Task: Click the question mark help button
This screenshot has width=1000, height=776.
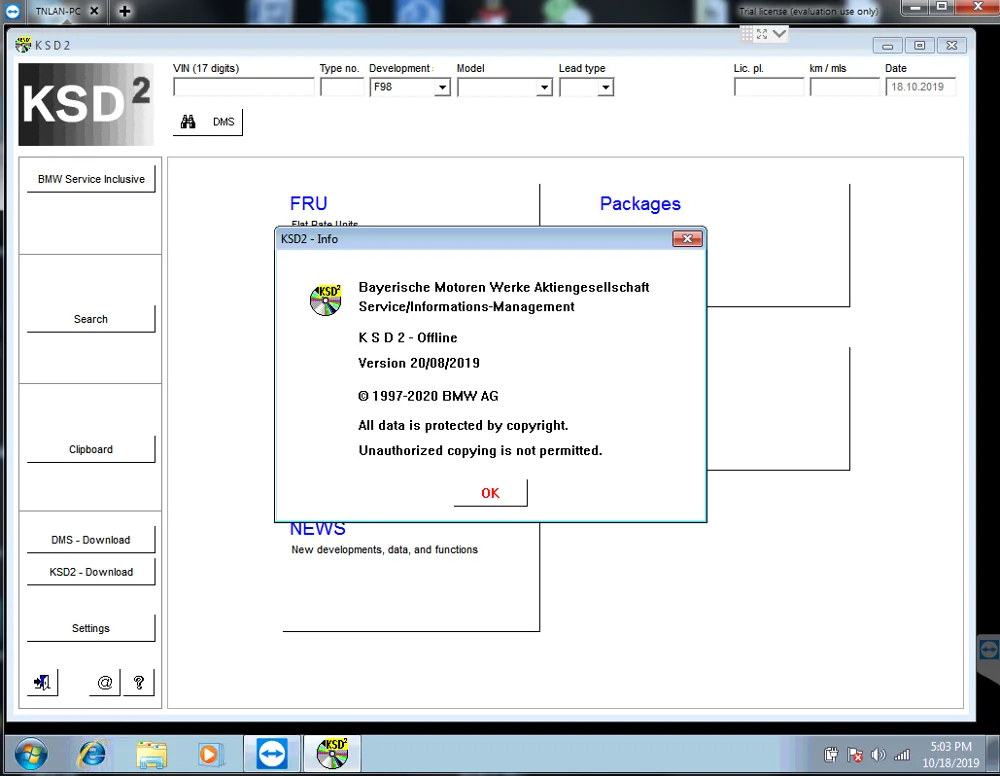Action: coord(138,683)
